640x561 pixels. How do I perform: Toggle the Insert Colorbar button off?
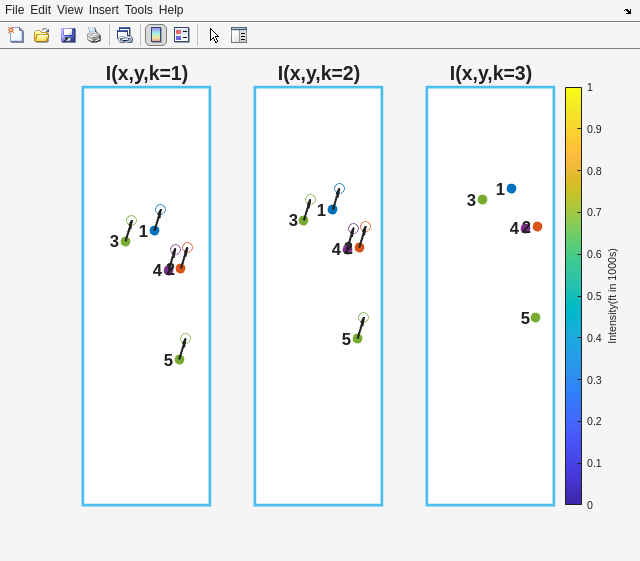pyautogui.click(x=156, y=35)
